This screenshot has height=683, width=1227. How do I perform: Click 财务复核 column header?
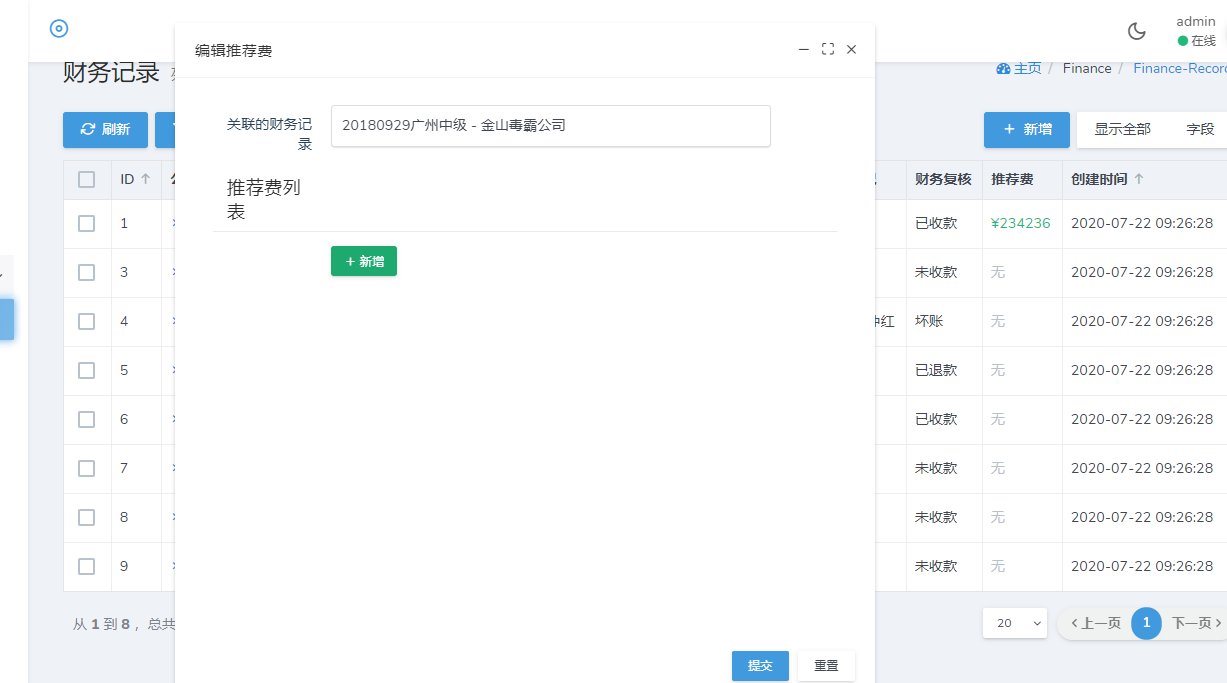[943, 180]
